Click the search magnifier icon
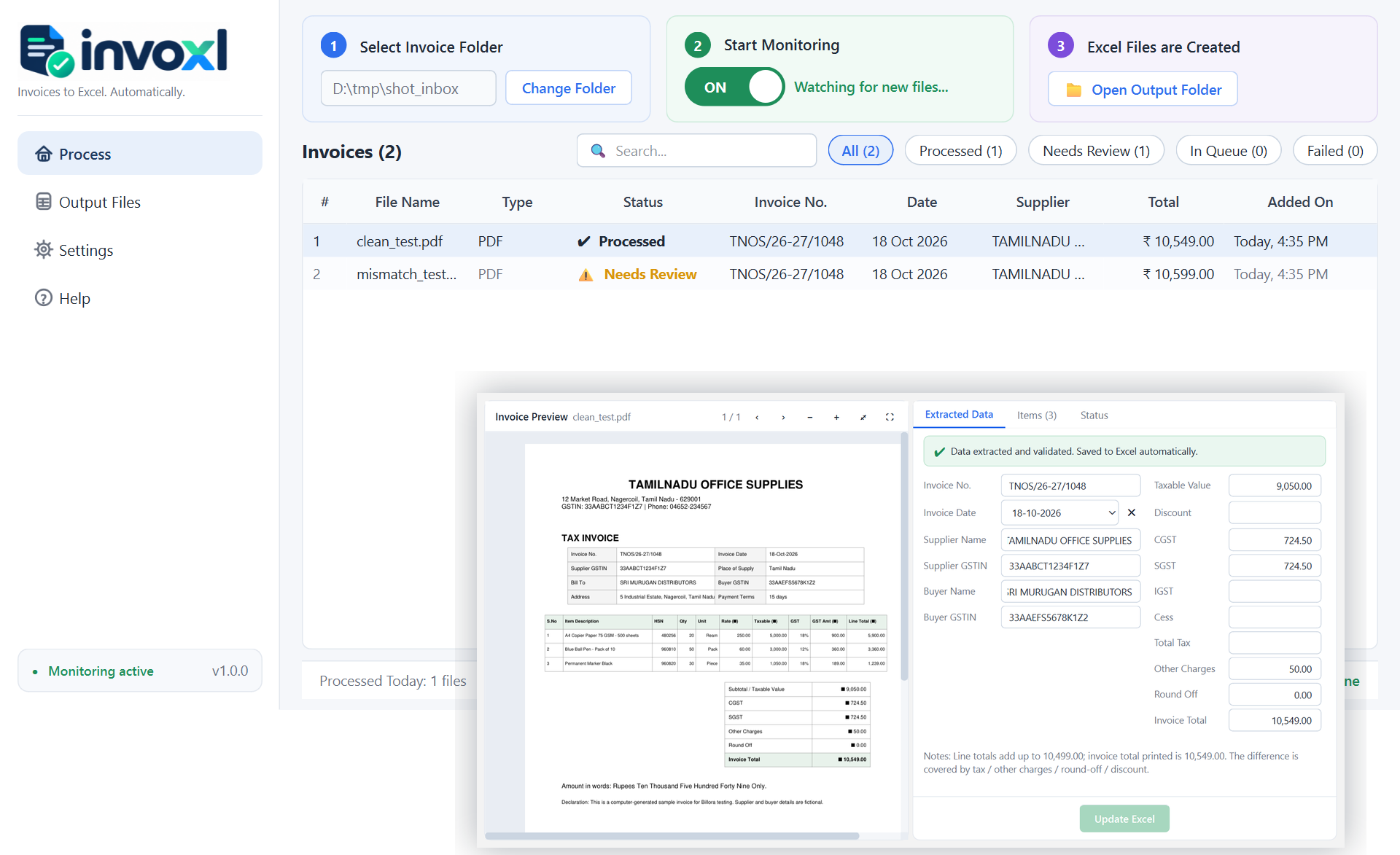 tap(598, 150)
